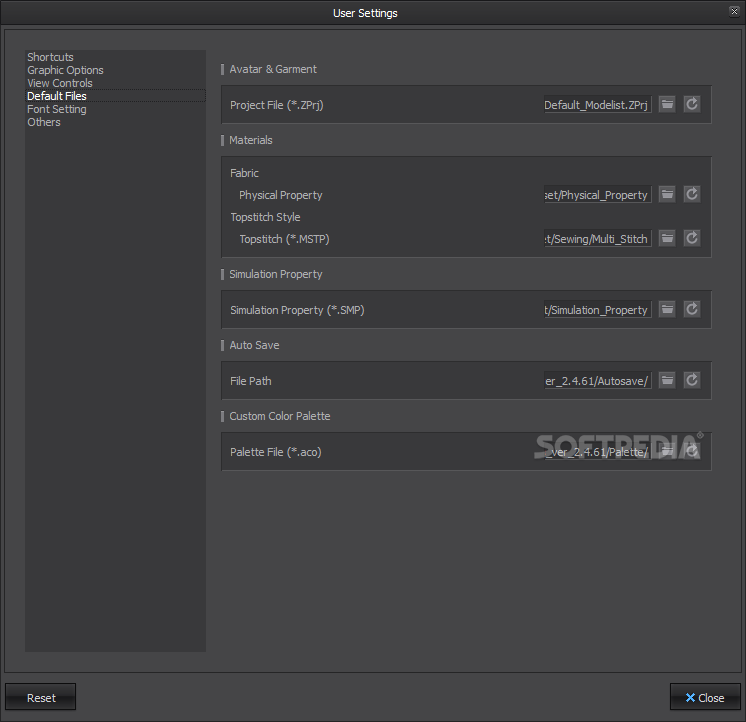
Task: Click the Autosave file path field
Action: [598, 381]
